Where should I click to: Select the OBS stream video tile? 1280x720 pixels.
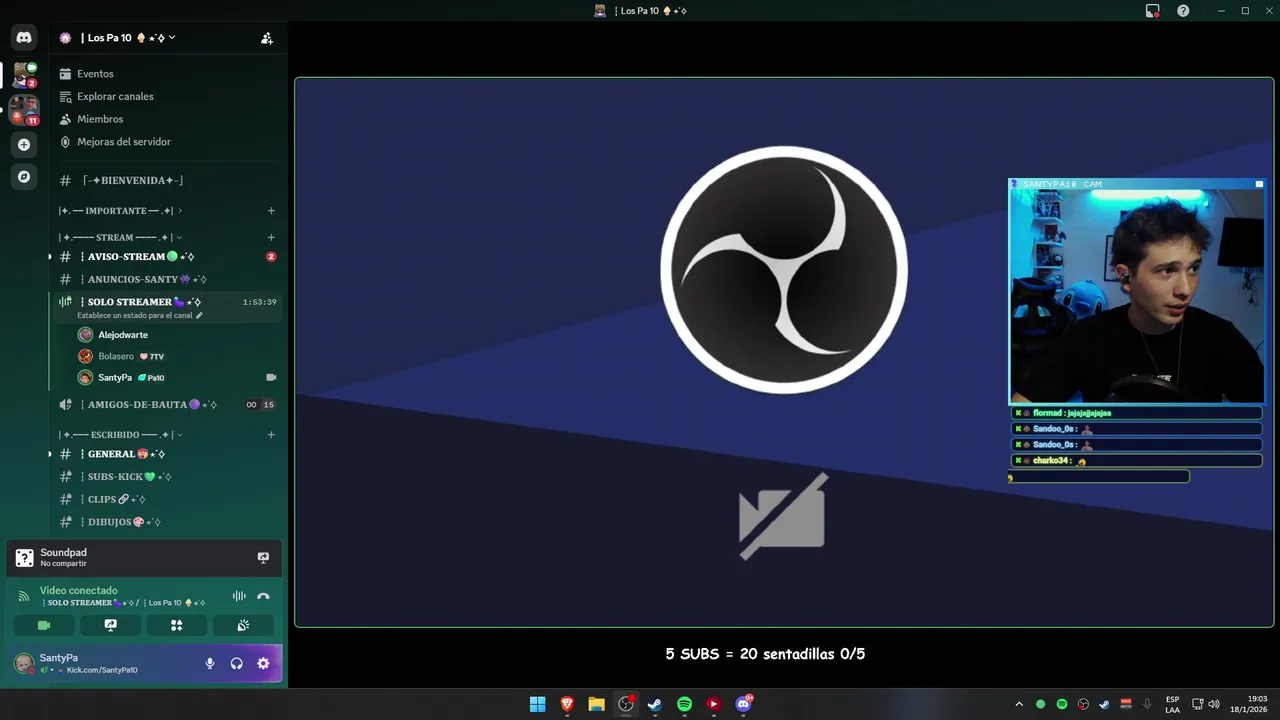click(784, 352)
